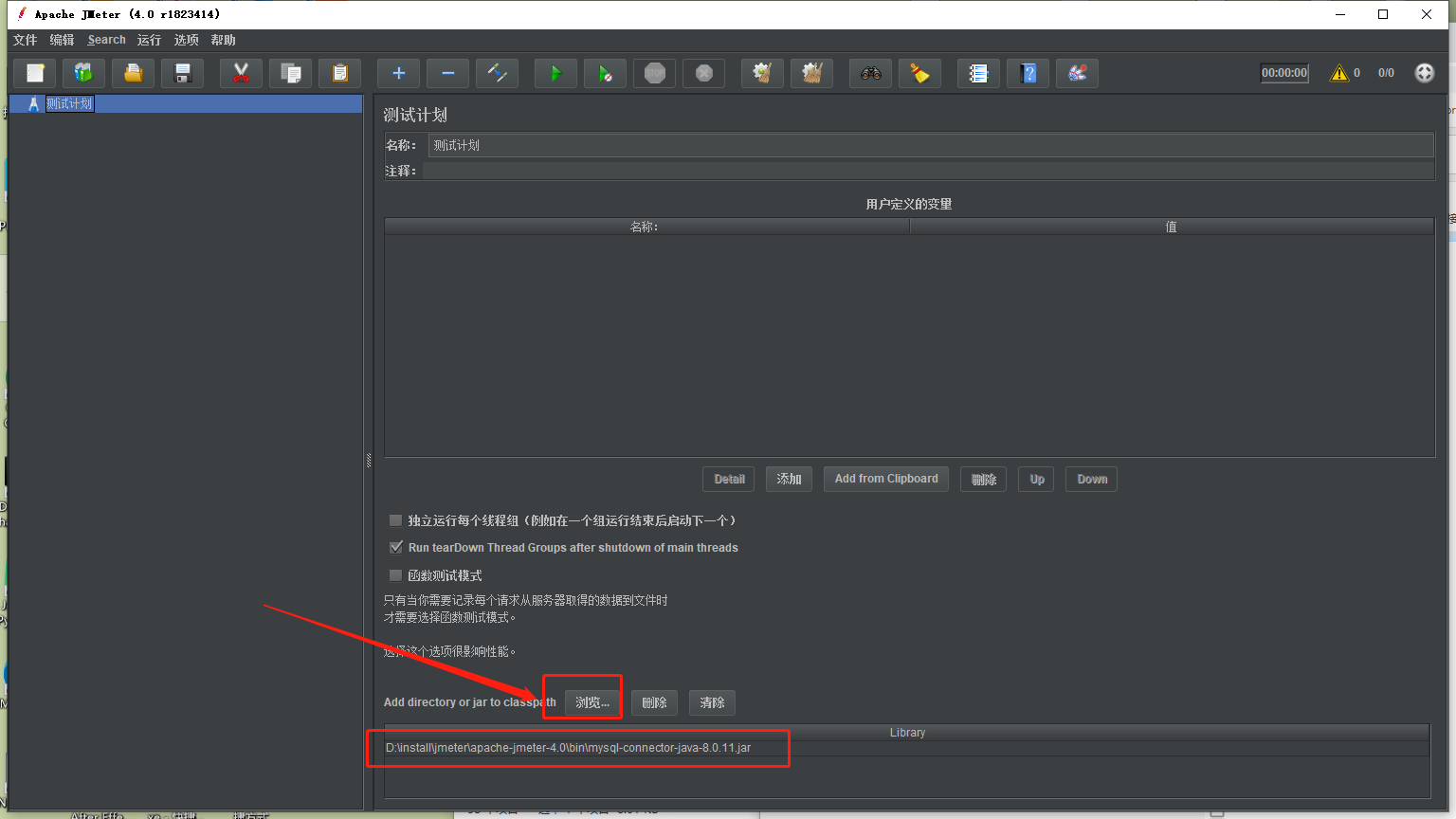Click the Help question mark icon
The height and width of the screenshot is (819, 1456).
coord(1028,73)
